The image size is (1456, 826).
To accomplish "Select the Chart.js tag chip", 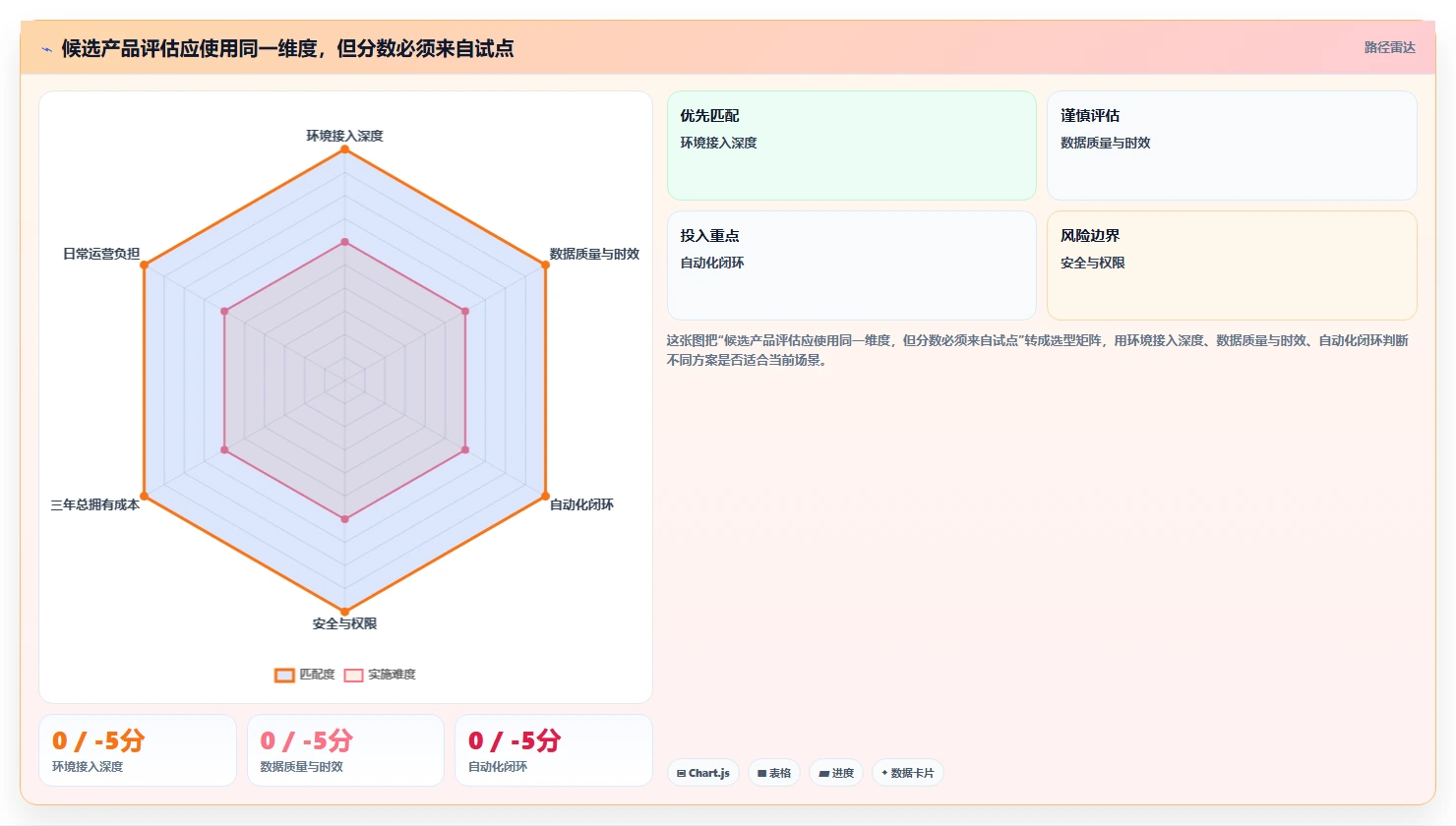I will [703, 773].
